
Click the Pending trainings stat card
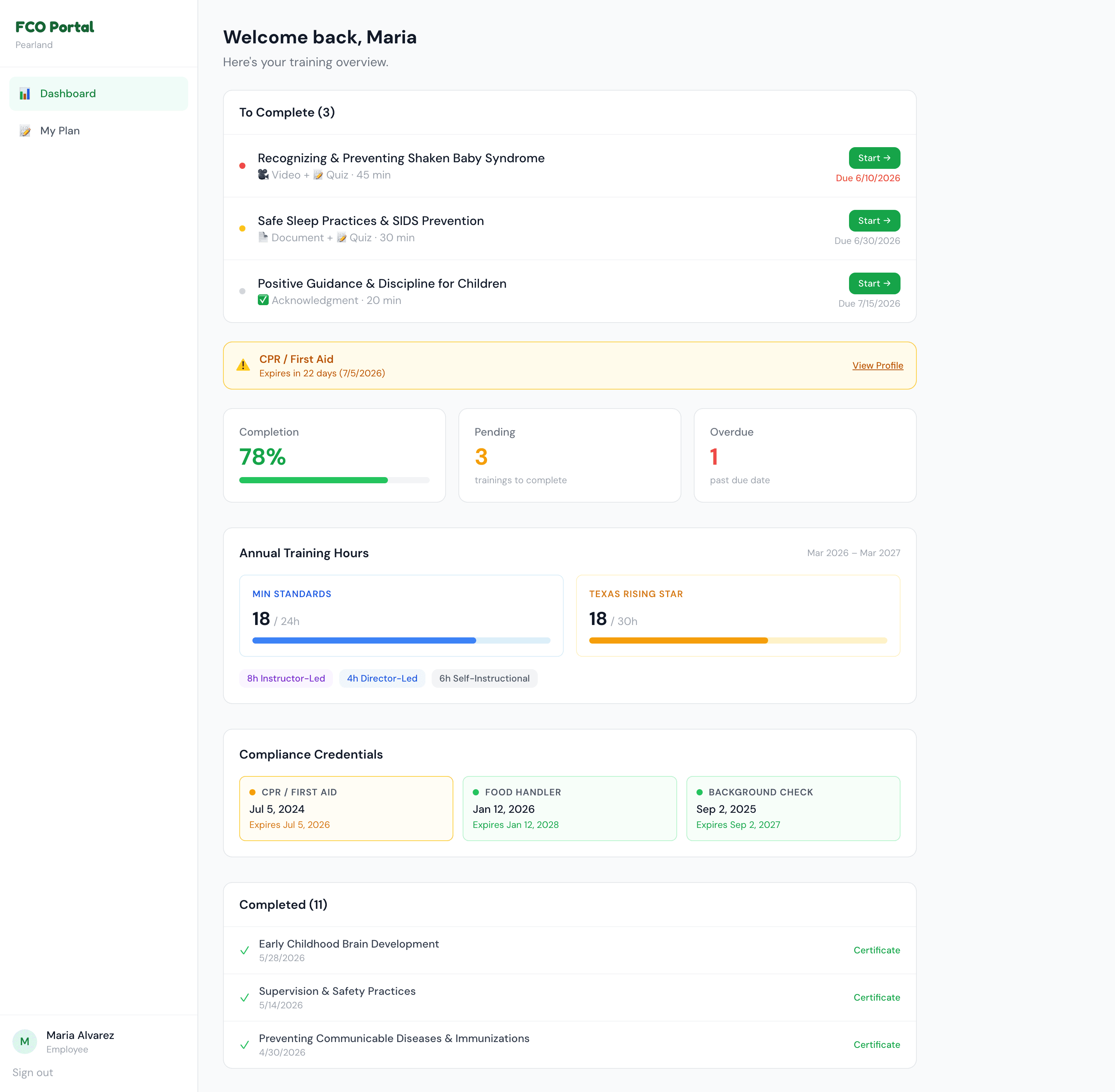(570, 455)
